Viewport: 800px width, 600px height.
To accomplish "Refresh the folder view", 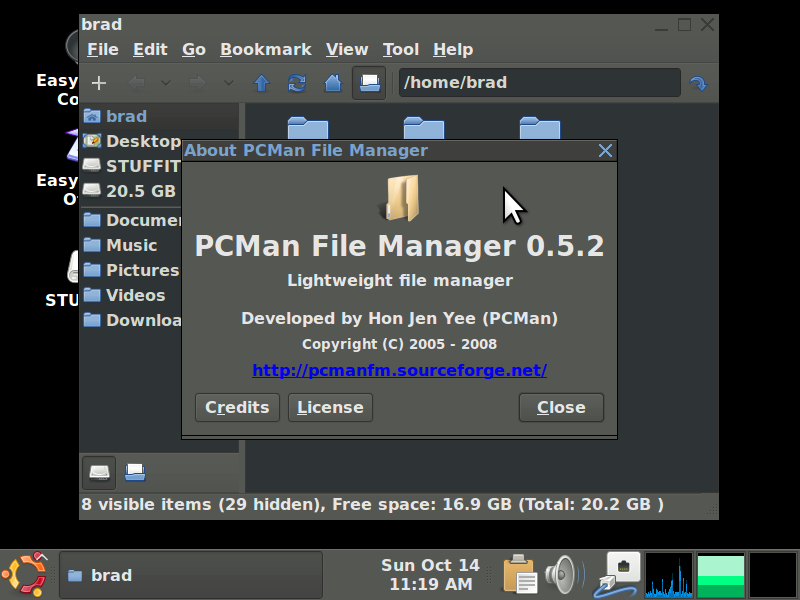I will tap(297, 83).
